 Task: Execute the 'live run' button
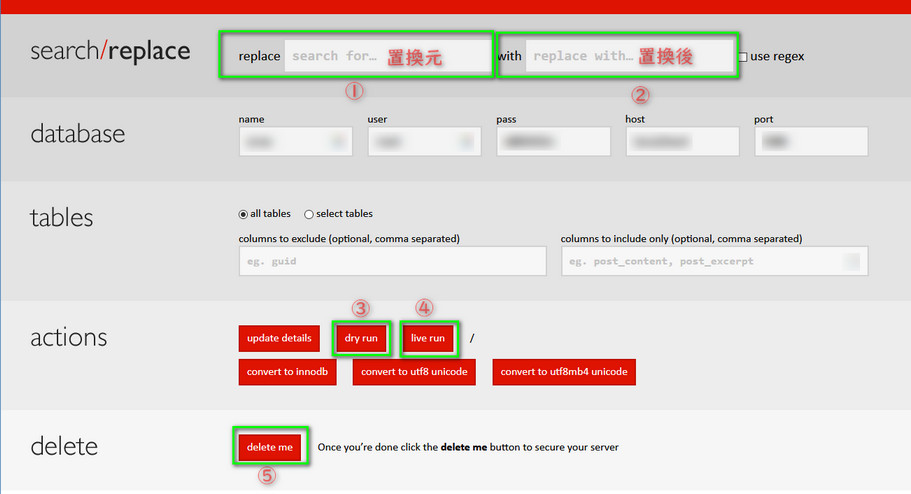428,338
